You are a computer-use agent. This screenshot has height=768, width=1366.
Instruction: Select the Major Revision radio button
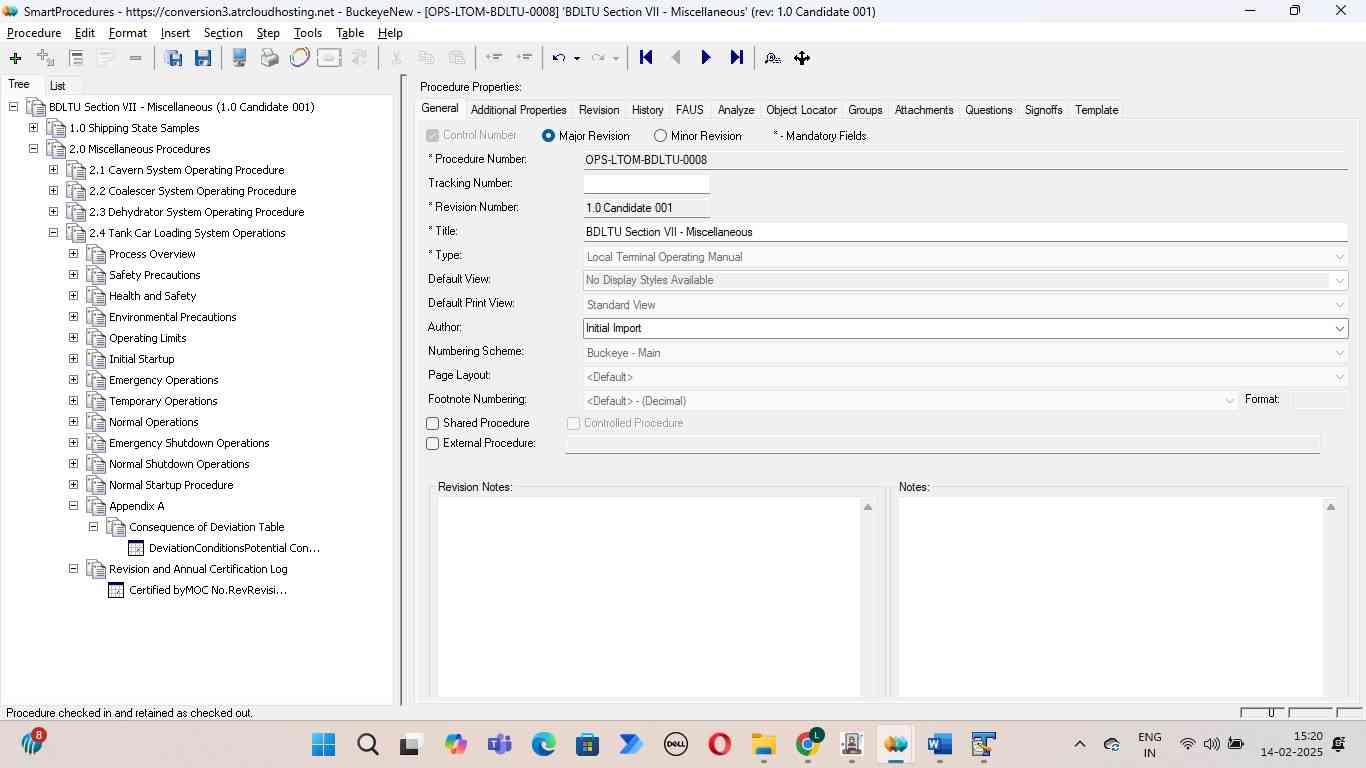click(548, 136)
